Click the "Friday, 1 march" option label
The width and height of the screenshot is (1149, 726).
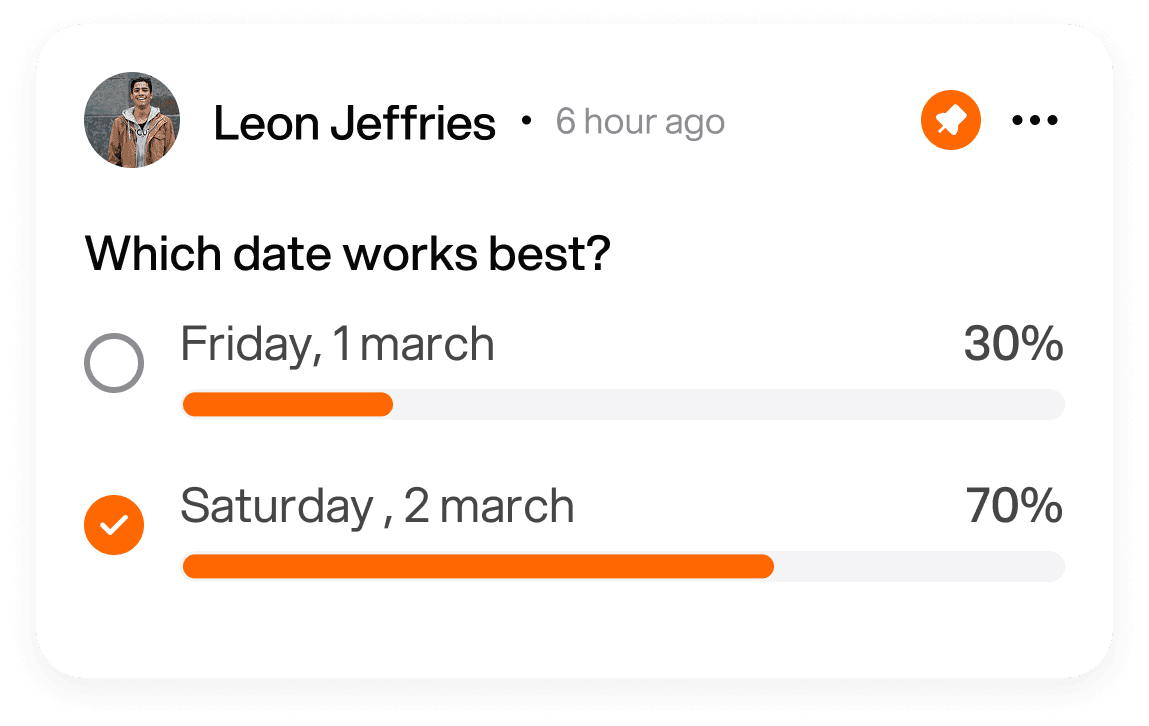(337, 345)
